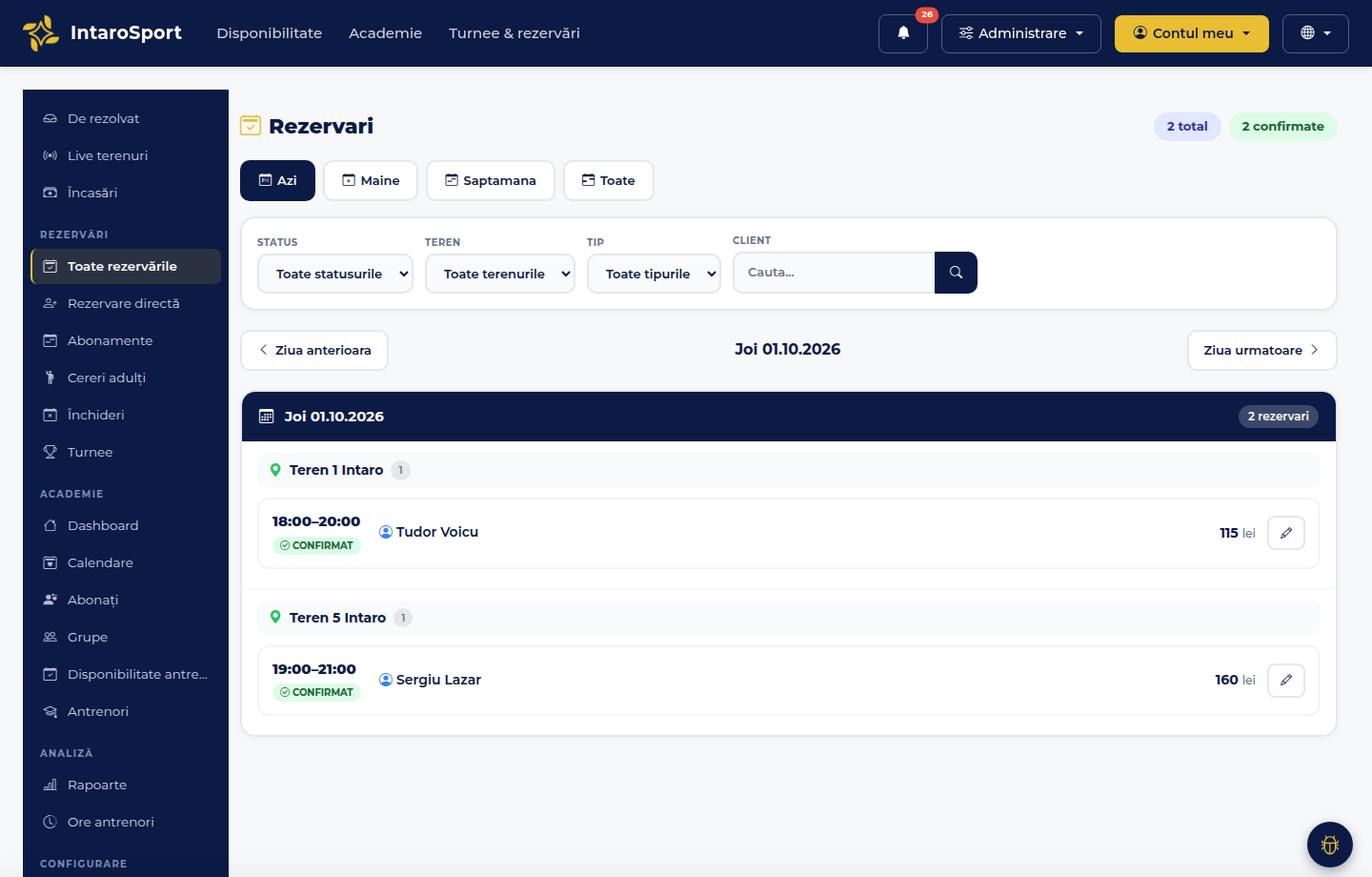Edit Tudor Voicu reservation with pencil

point(1286,533)
